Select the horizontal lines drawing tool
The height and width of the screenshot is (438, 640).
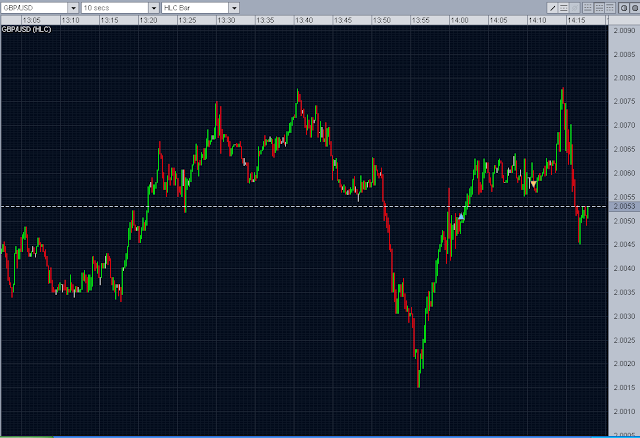pyautogui.click(x=563, y=8)
